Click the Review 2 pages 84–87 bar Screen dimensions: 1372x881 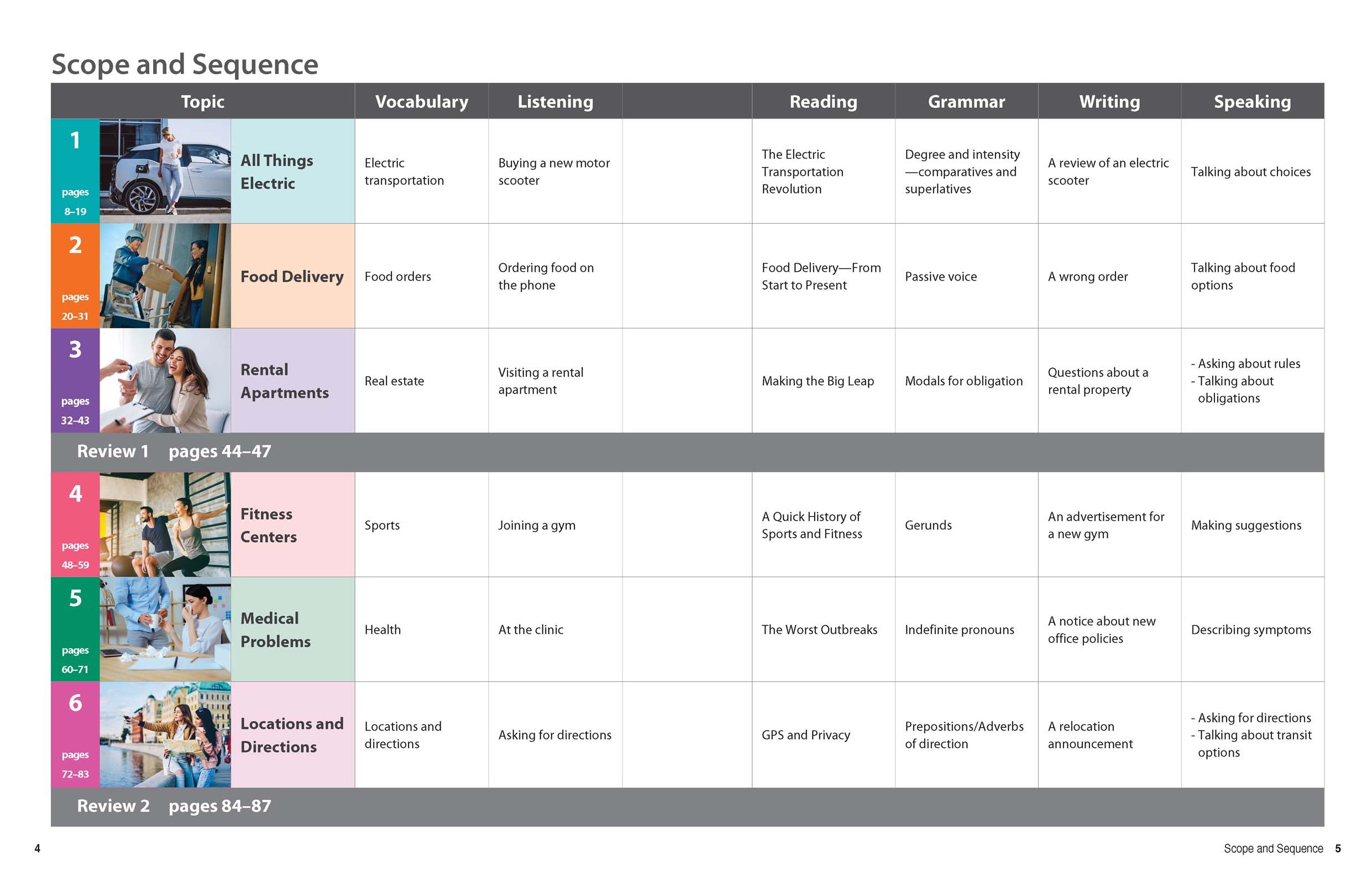click(x=174, y=806)
